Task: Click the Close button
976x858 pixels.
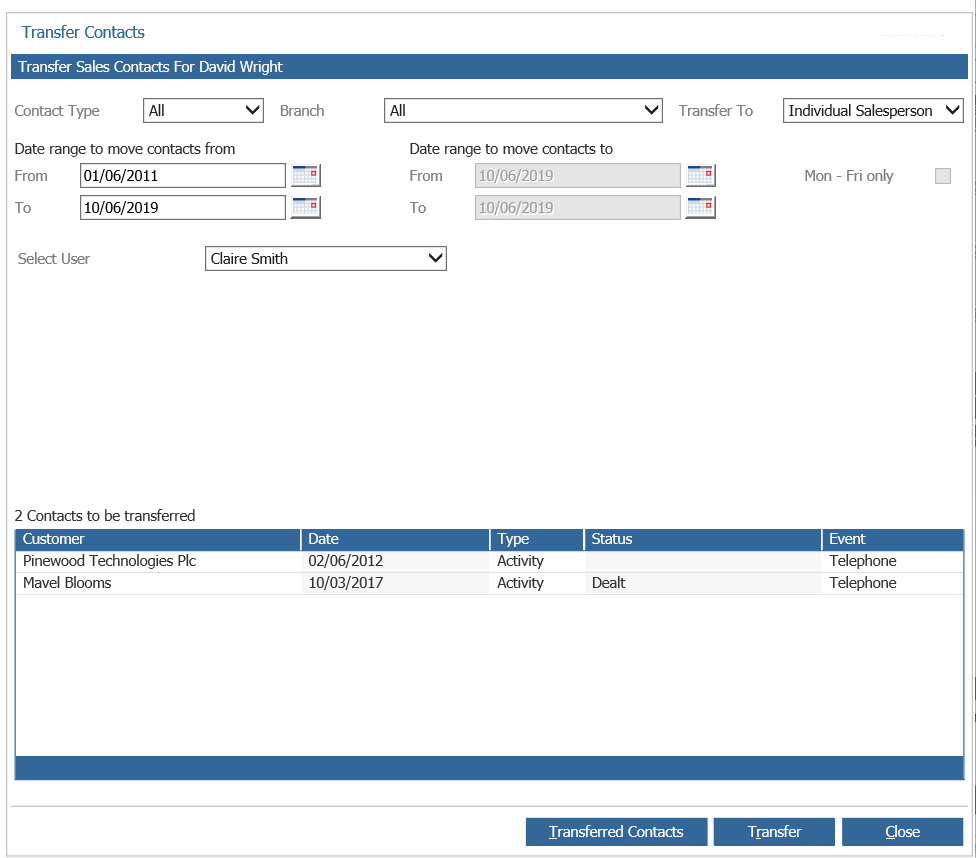Action: click(x=902, y=832)
